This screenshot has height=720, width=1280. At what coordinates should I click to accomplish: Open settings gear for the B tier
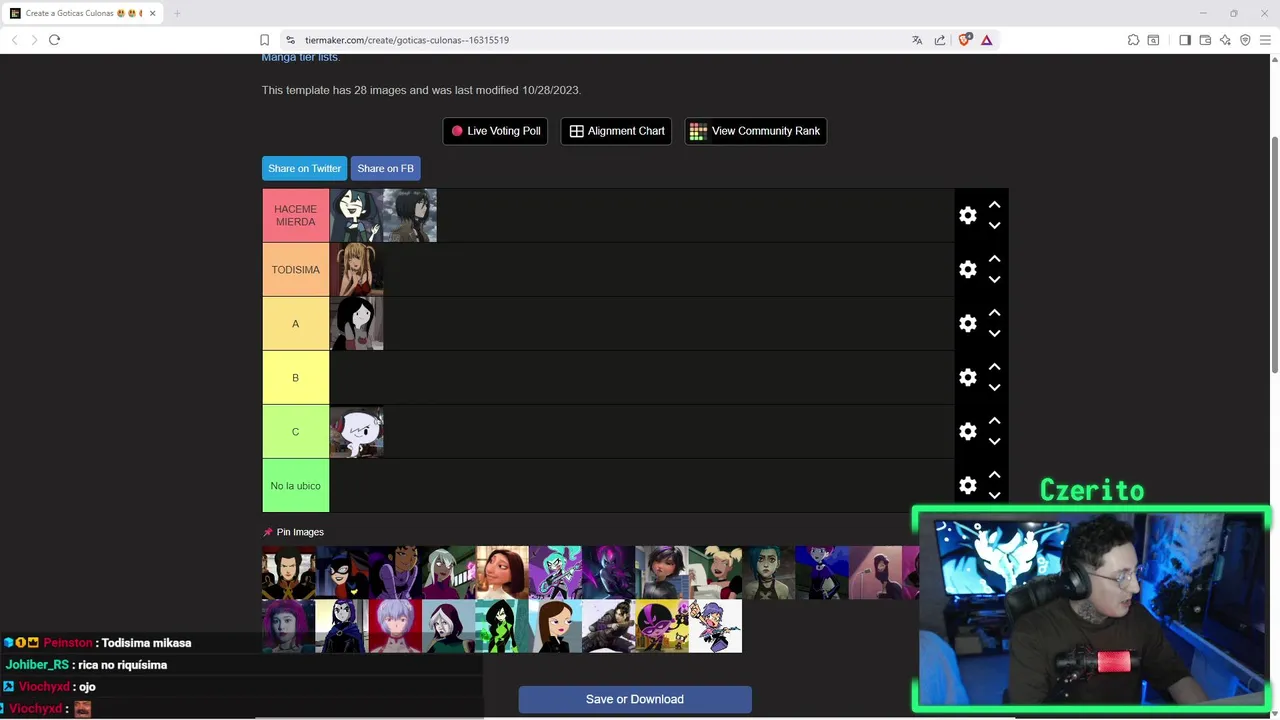click(967, 377)
